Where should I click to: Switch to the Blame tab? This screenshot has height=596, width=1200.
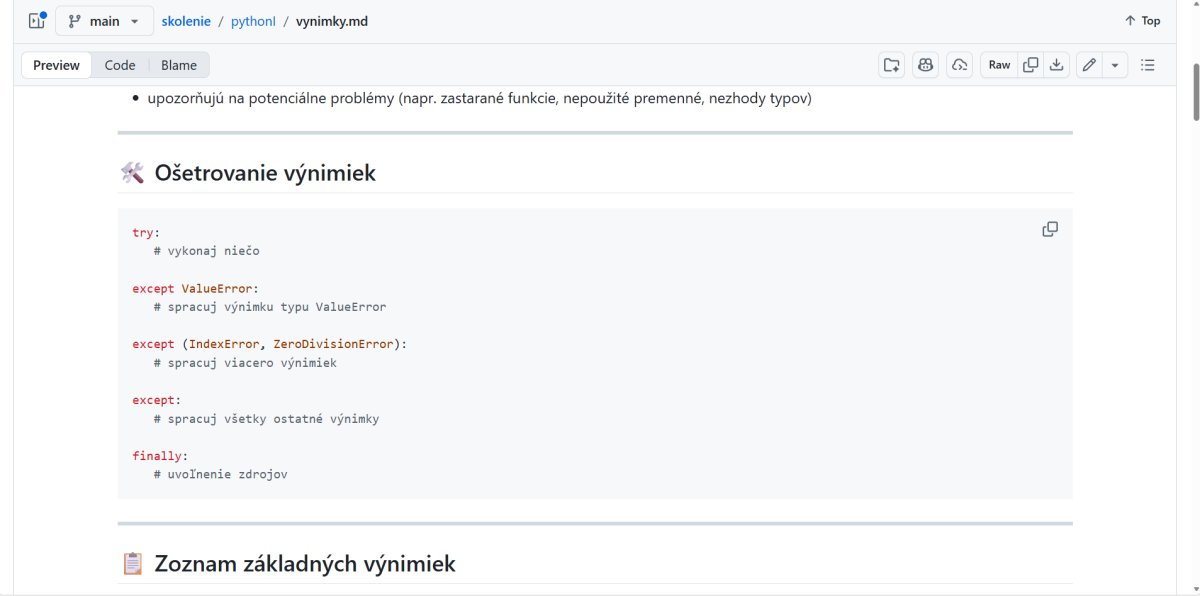(x=179, y=65)
